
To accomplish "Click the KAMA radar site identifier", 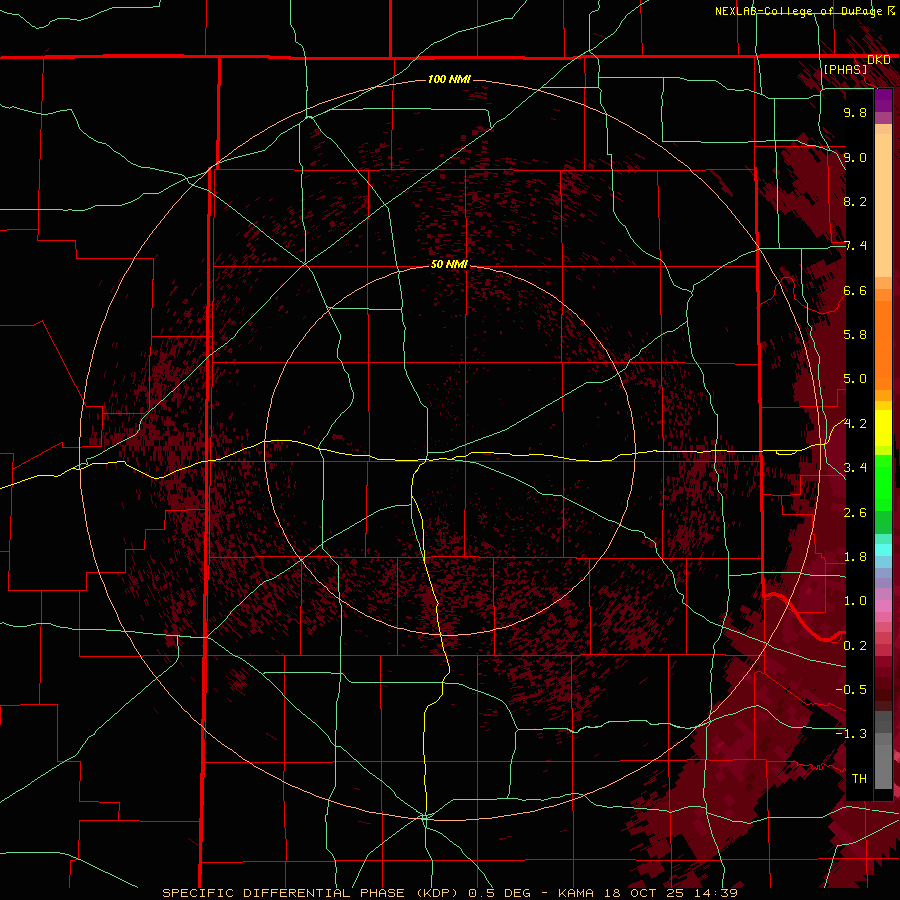I will tap(577, 893).
